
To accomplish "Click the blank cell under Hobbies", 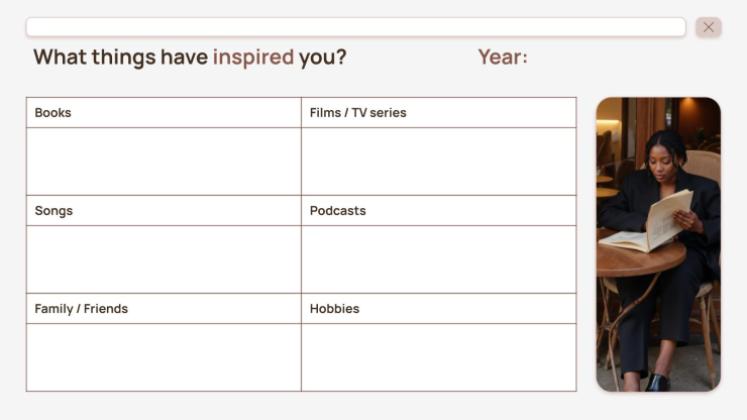I will pyautogui.click(x=438, y=357).
